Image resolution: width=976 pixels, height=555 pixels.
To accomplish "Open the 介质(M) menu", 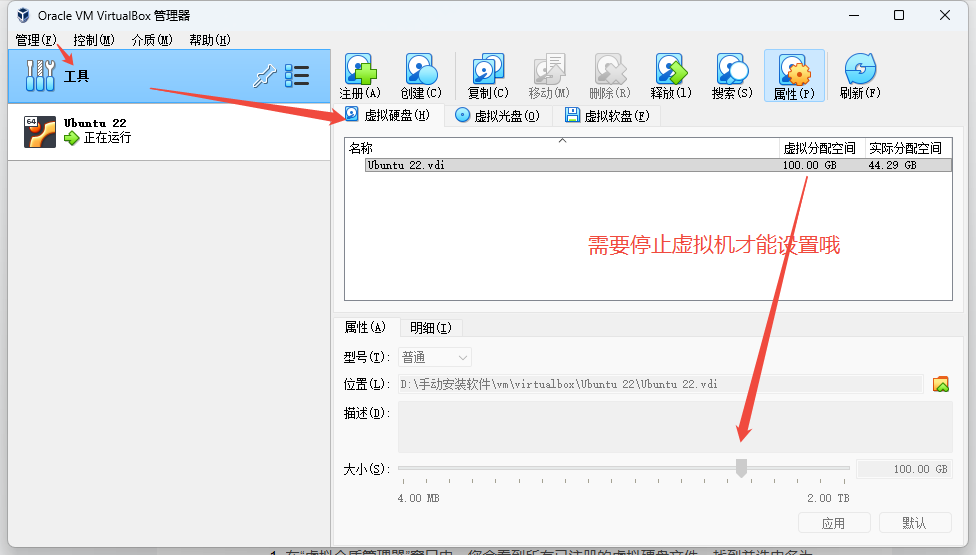I will click(x=152, y=40).
